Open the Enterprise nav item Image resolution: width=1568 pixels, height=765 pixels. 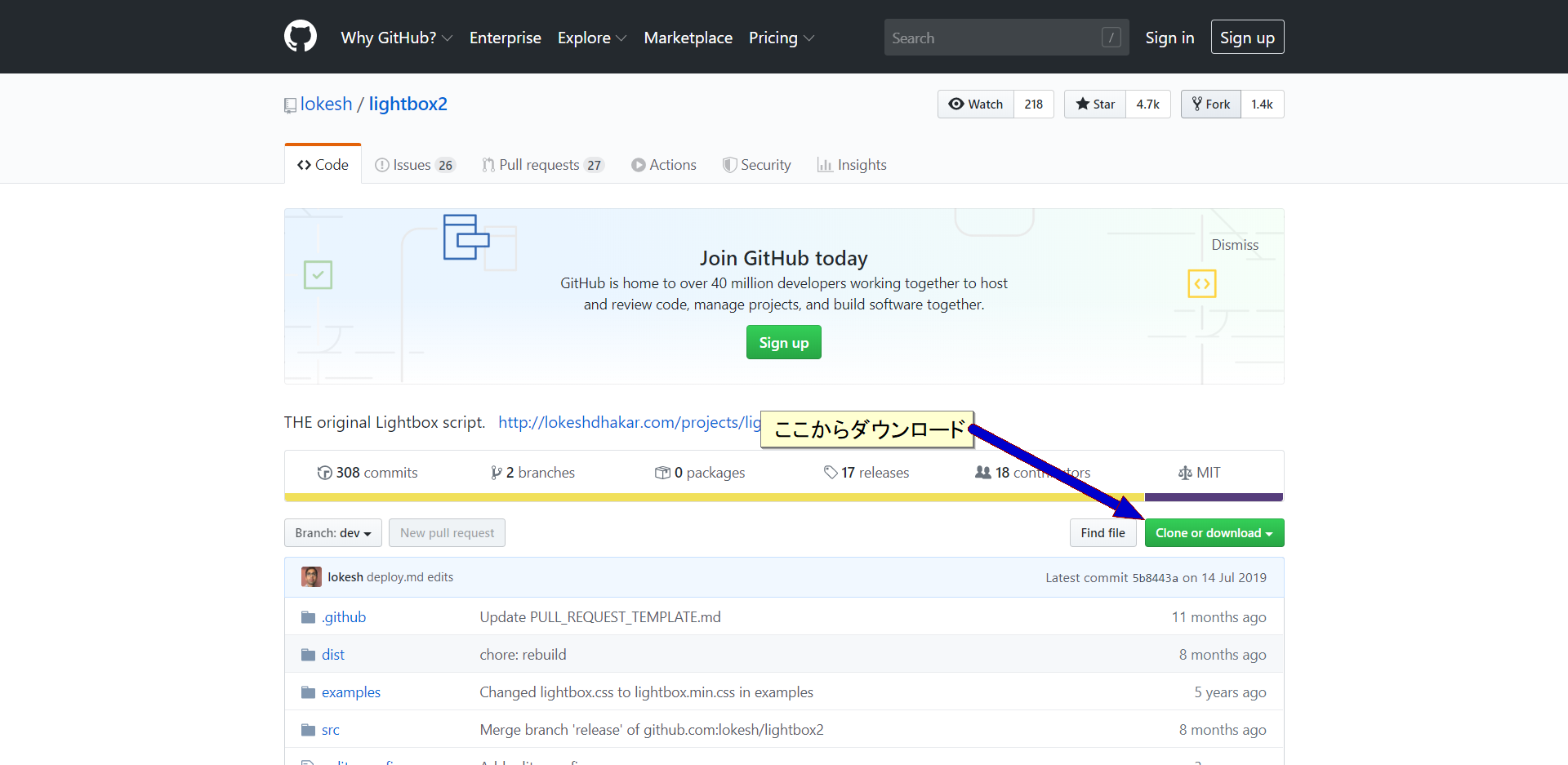506,38
